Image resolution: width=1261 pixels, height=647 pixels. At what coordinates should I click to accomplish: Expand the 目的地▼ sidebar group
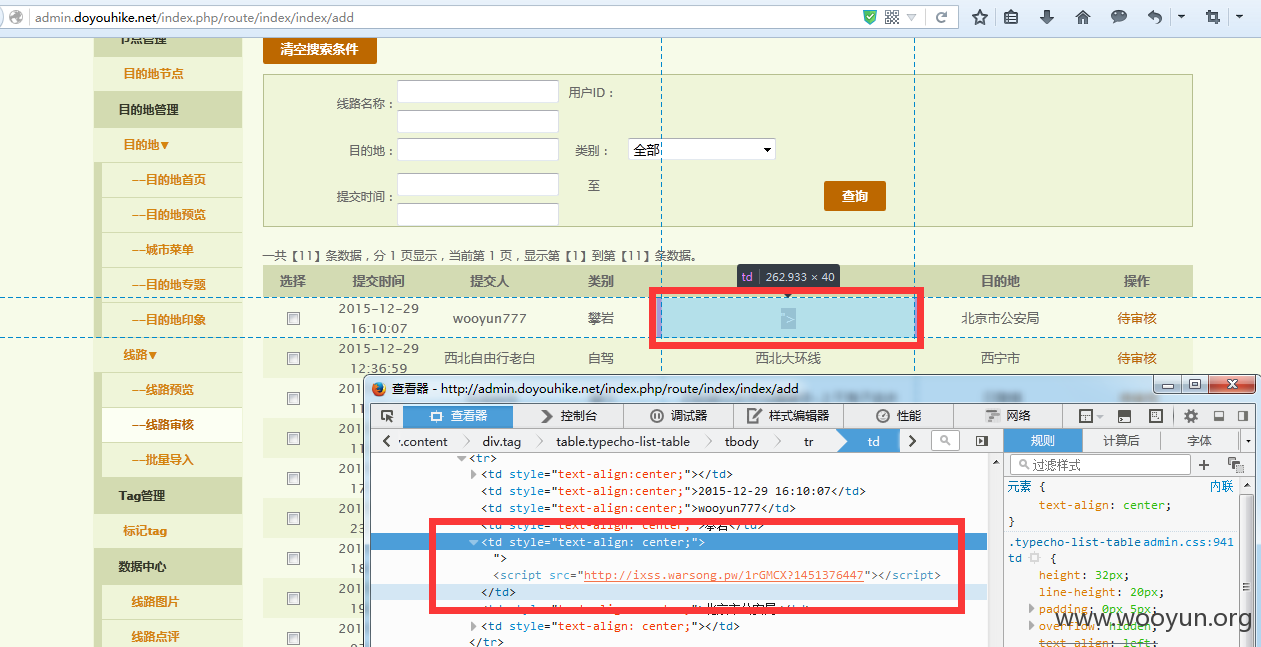(x=146, y=145)
